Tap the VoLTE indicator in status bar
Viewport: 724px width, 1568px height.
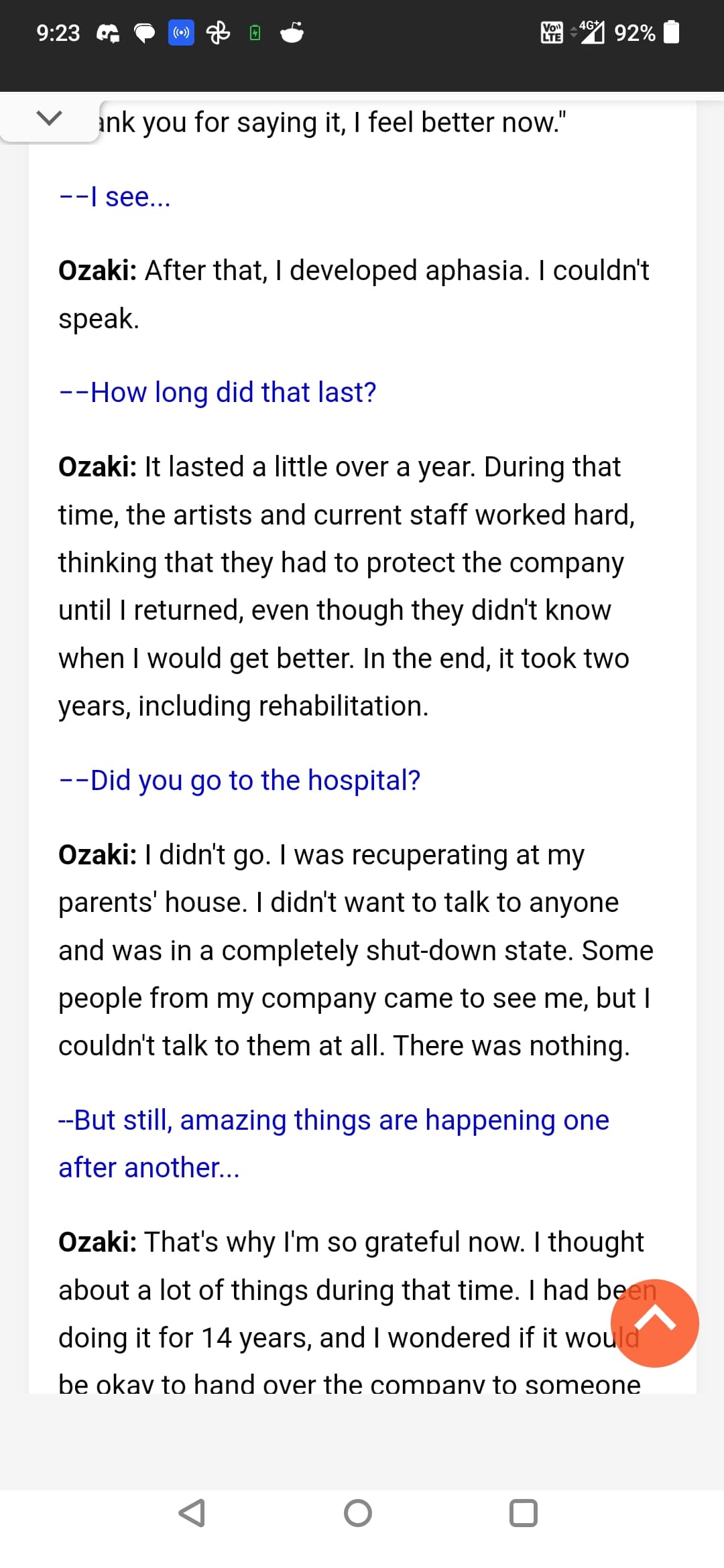pyautogui.click(x=552, y=32)
